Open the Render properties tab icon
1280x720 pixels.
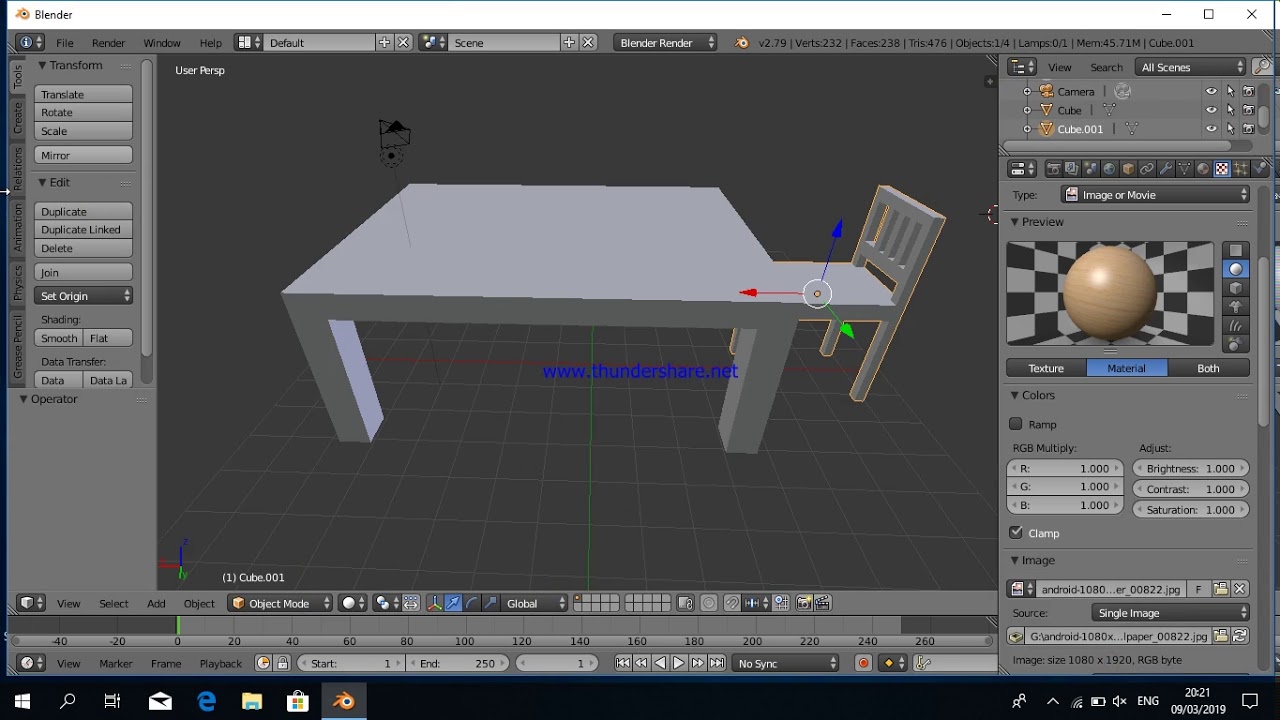(x=1053, y=169)
